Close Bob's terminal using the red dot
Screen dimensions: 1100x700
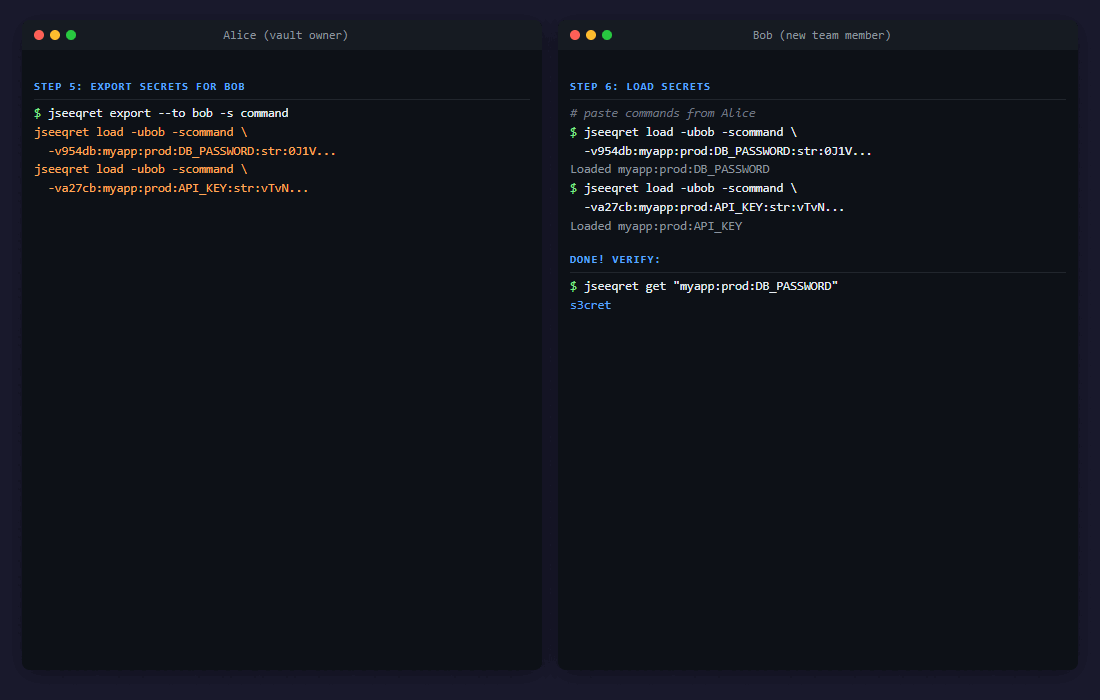click(x=575, y=35)
